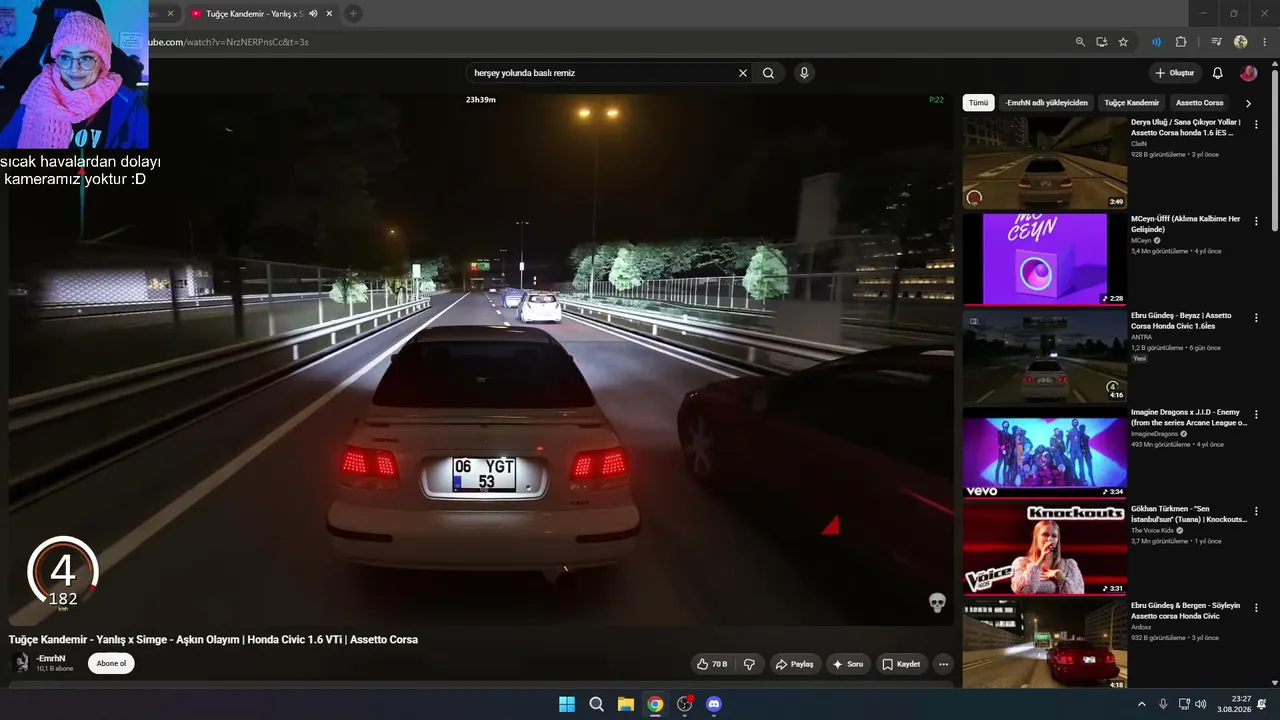The height and width of the screenshot is (720, 1280).
Task: Open options for Imagine Dragons Enemy video
Action: tap(1256, 414)
